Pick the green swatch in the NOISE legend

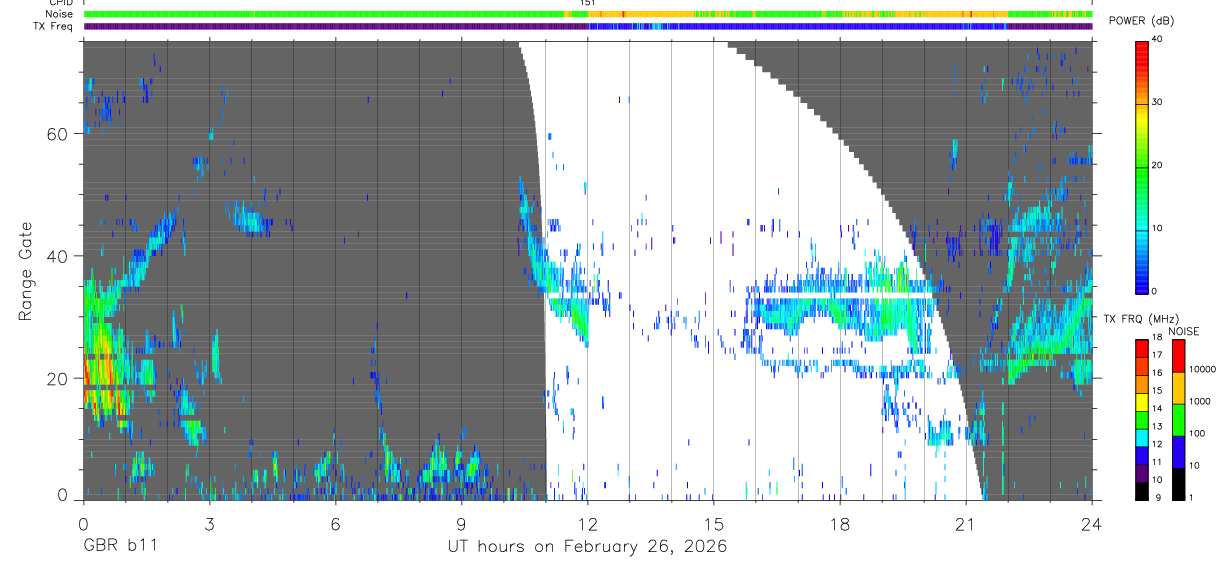[x=1178, y=420]
